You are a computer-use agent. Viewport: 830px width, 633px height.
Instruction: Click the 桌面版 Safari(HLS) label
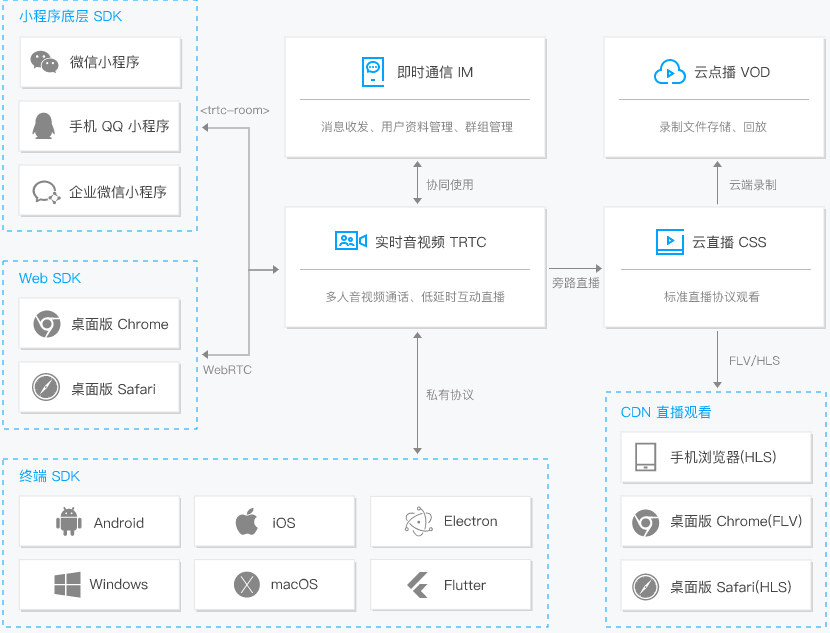(730, 587)
